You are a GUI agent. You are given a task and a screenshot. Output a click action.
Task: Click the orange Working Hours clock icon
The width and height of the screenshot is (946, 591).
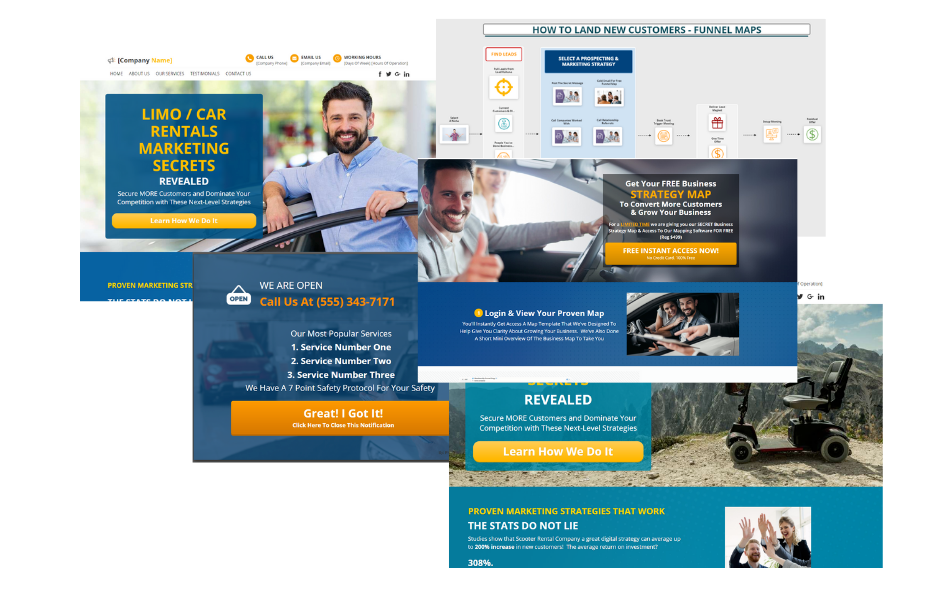(337, 58)
